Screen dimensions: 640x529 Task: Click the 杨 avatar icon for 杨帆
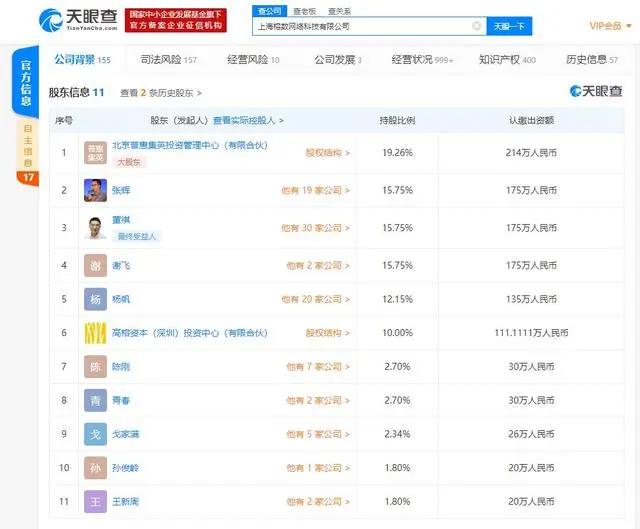point(95,298)
